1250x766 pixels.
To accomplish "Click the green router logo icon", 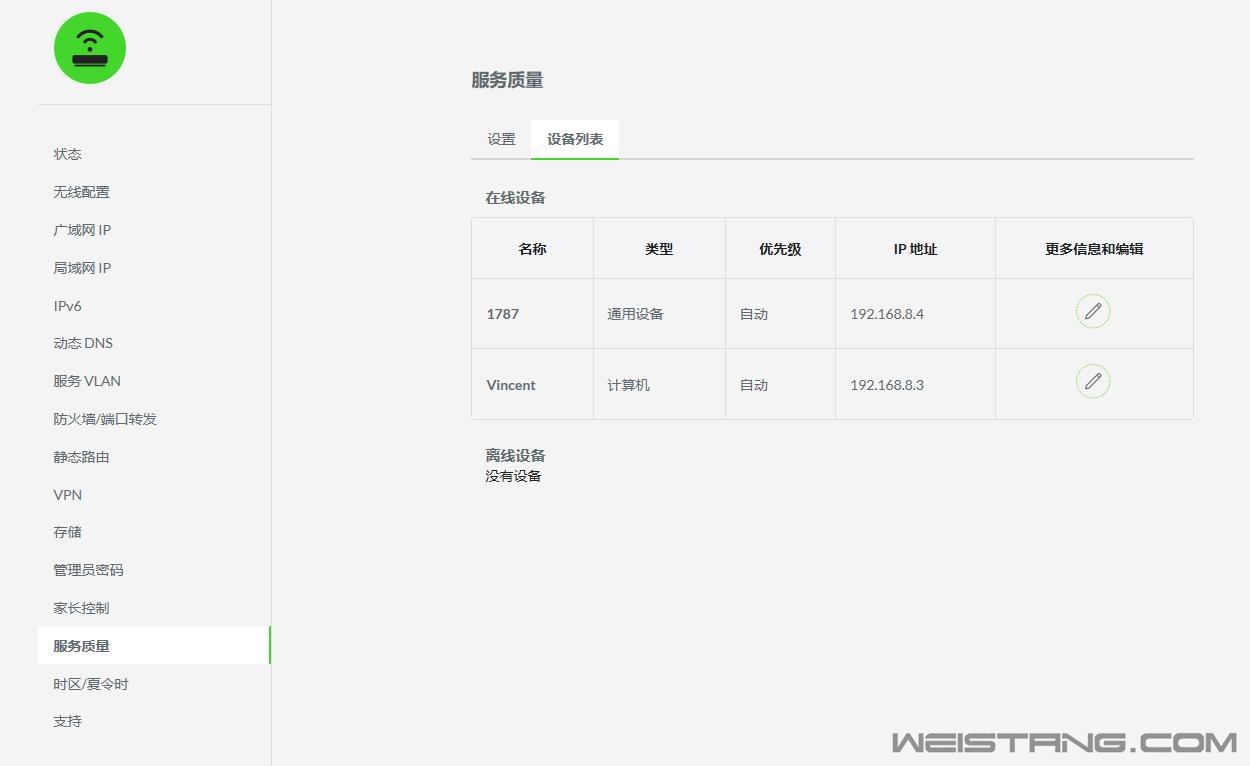I will pos(90,48).
